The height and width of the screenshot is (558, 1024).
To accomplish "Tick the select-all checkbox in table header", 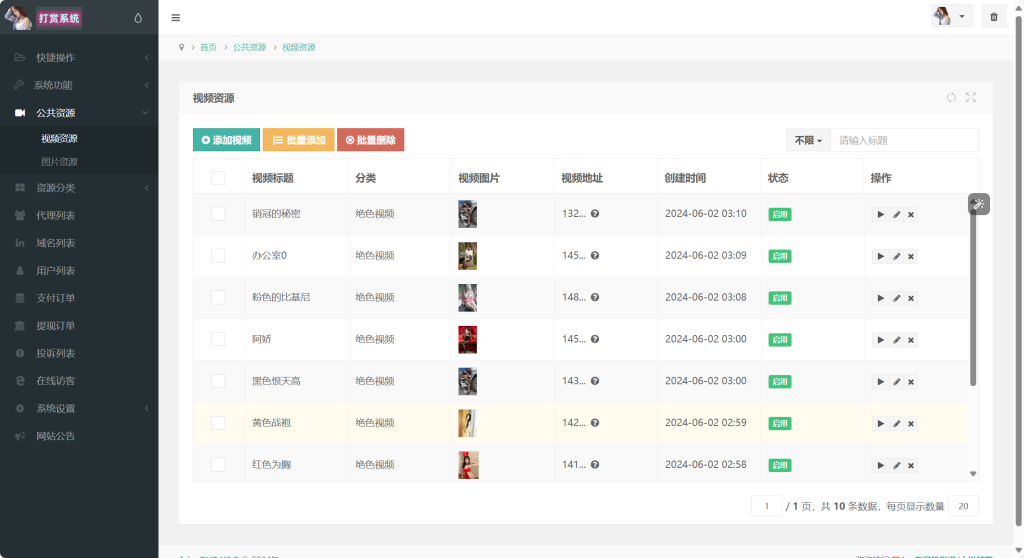I will (218, 178).
